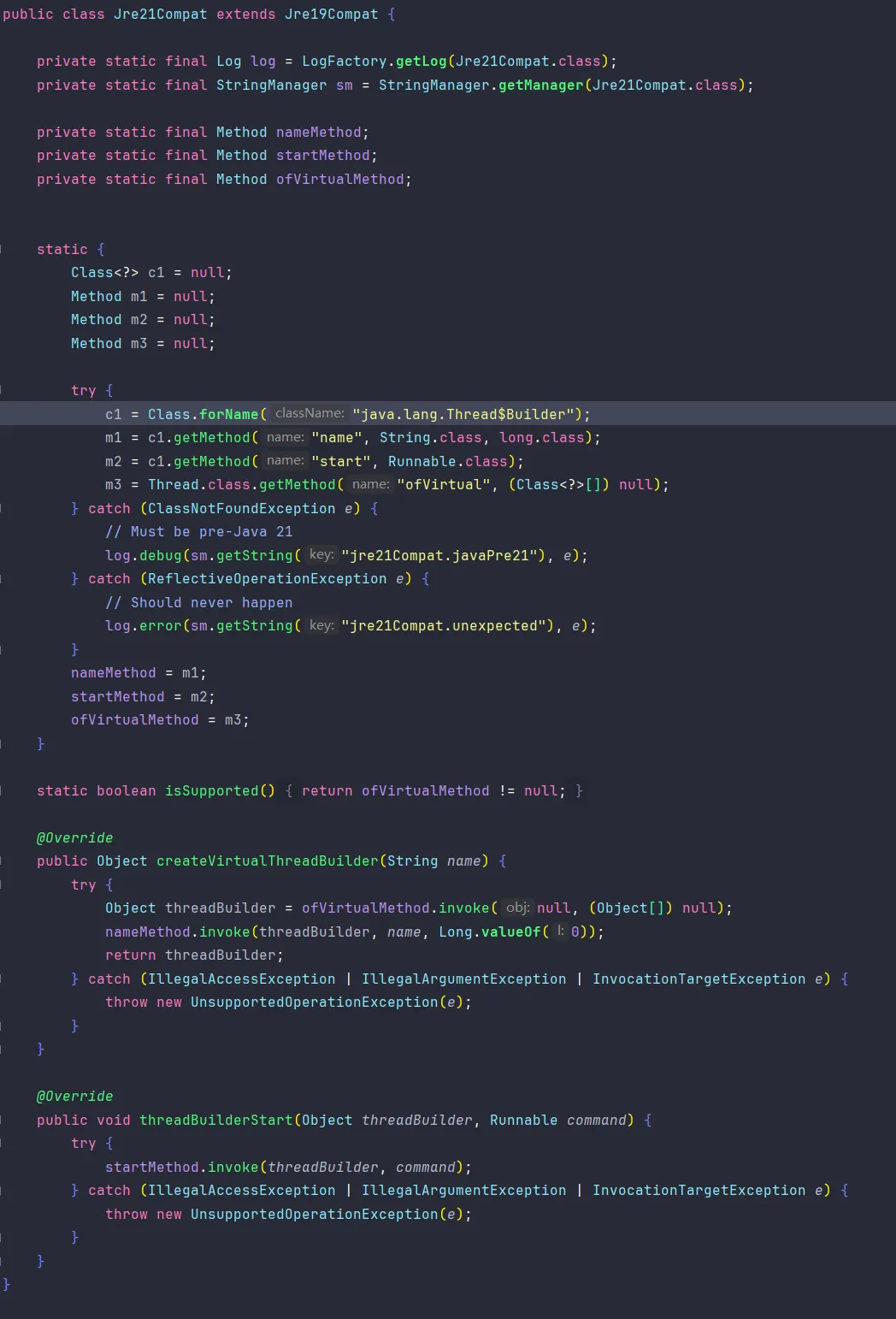Click Thread.class in the m3 assignment
Image resolution: width=896 pixels, height=1319 pixels.
pos(199,485)
